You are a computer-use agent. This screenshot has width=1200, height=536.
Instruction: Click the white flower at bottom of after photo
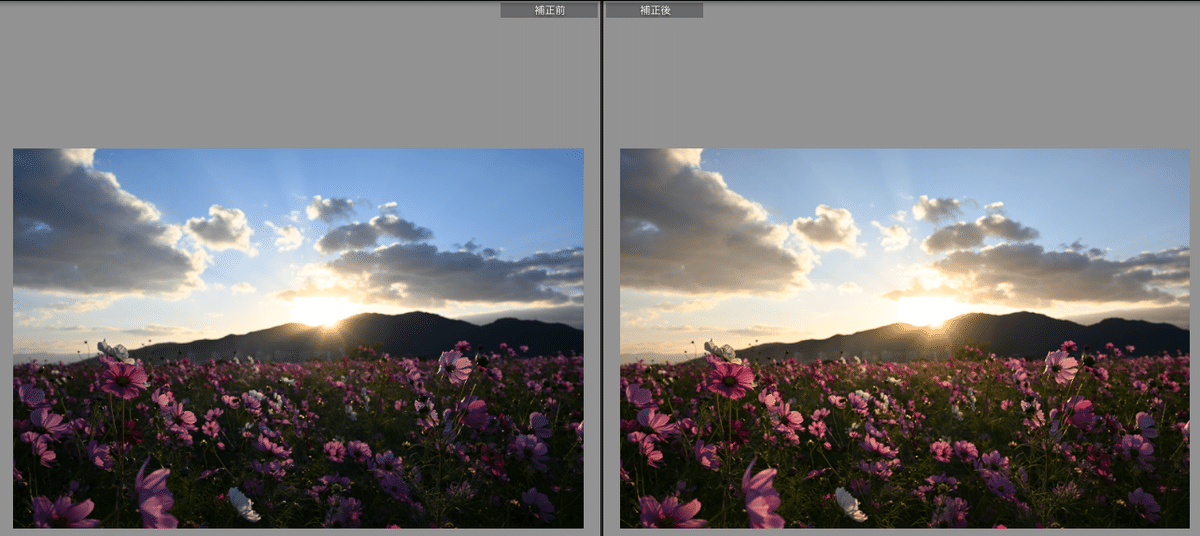tap(850, 504)
